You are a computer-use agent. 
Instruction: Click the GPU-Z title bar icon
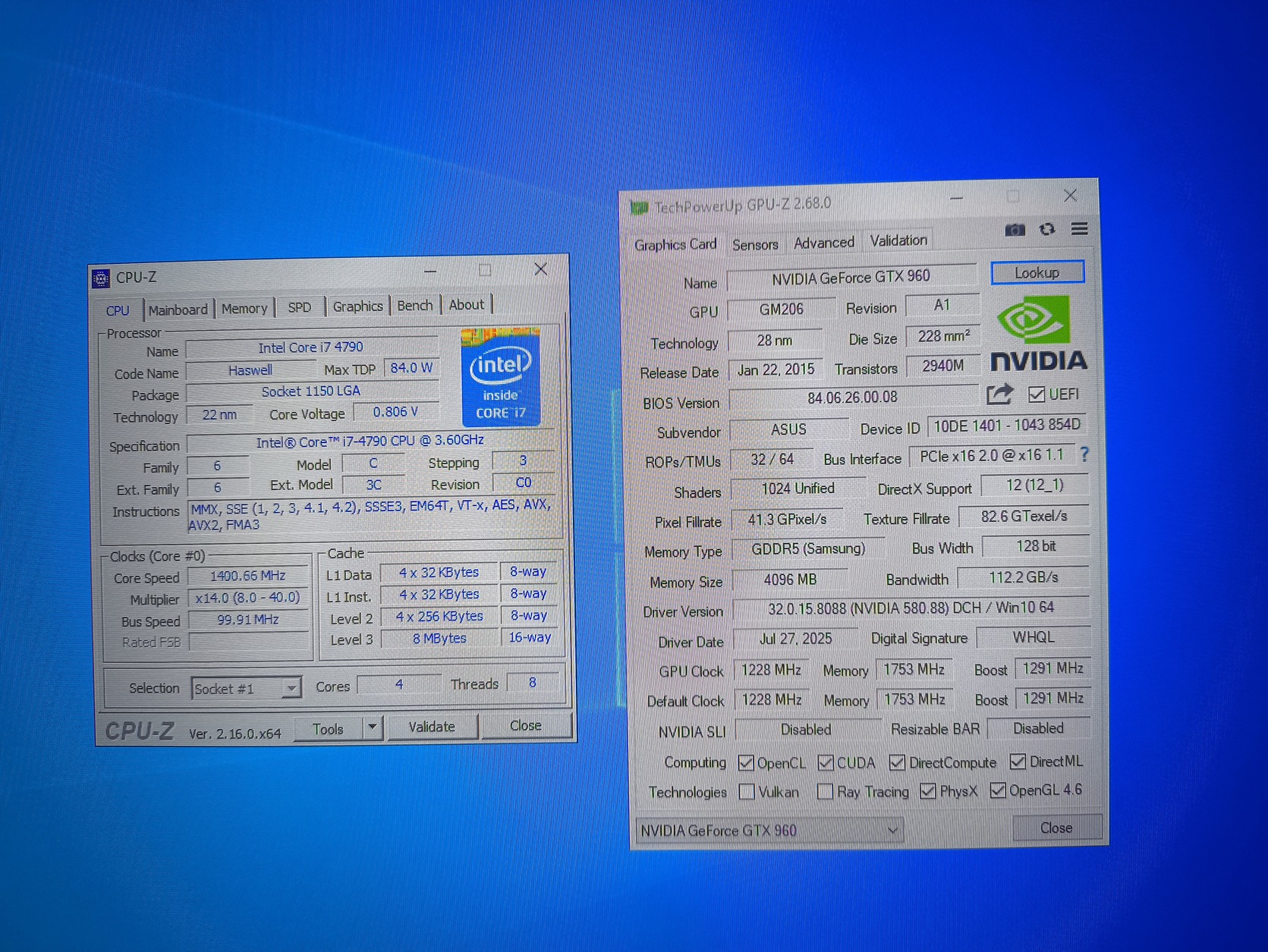(640, 207)
